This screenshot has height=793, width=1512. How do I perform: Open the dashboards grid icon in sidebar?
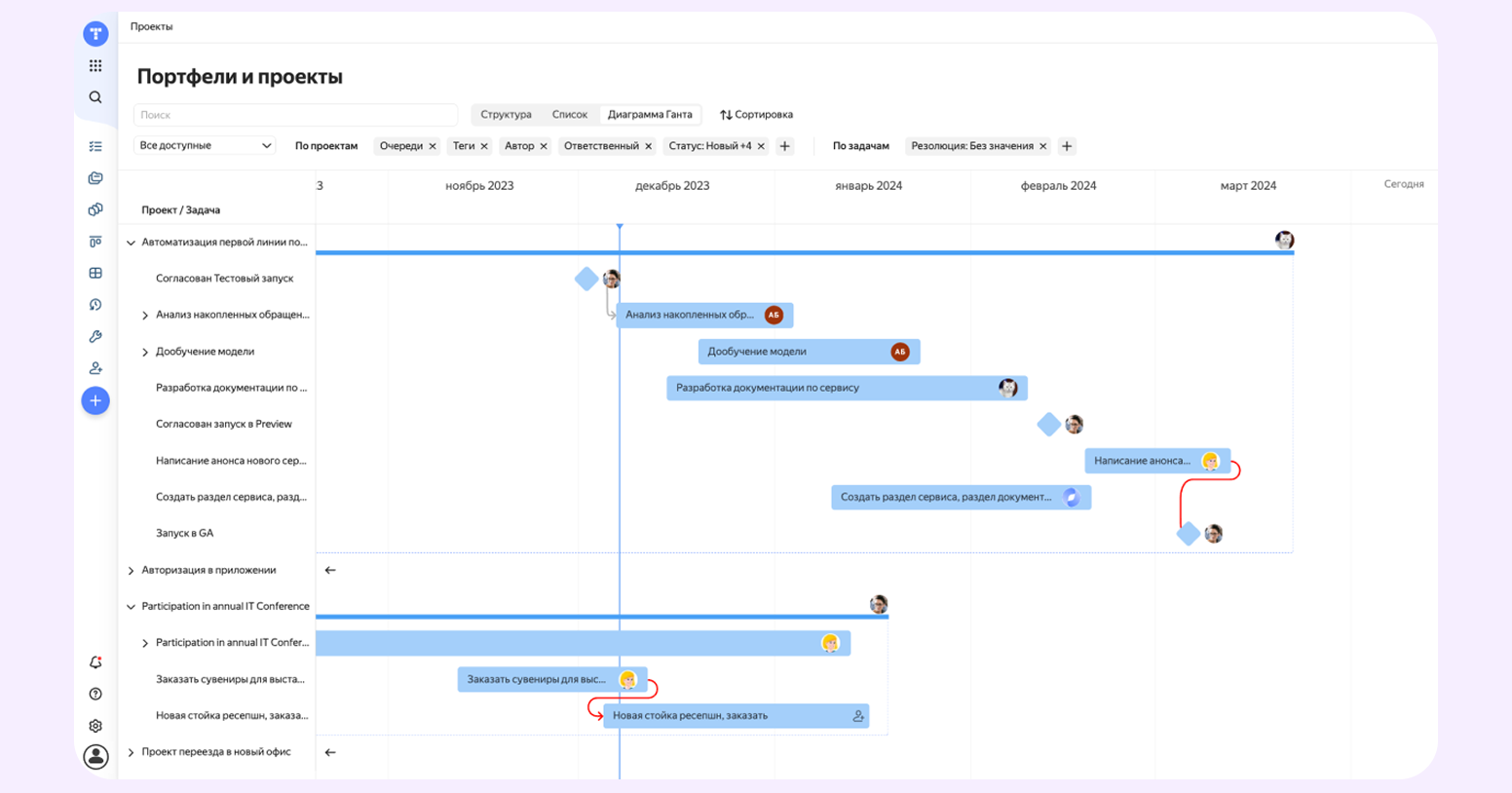(95, 274)
